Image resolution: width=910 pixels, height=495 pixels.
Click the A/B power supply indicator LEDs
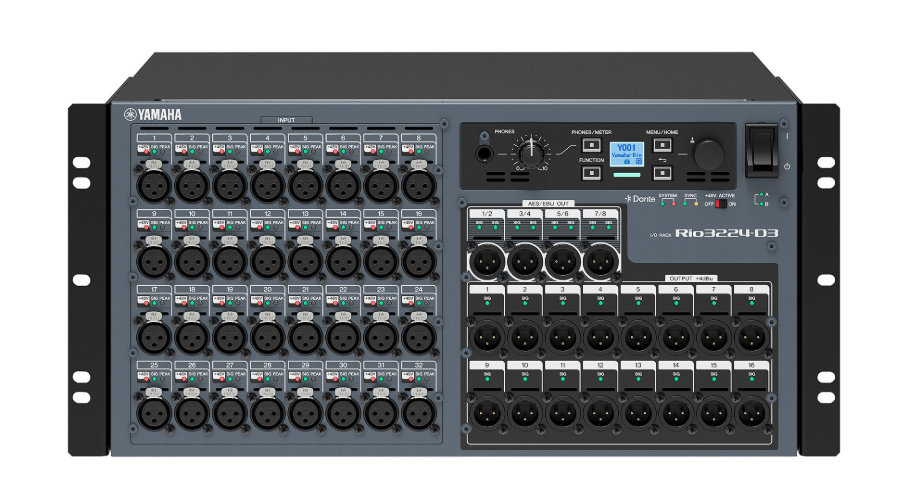pyautogui.click(x=761, y=200)
